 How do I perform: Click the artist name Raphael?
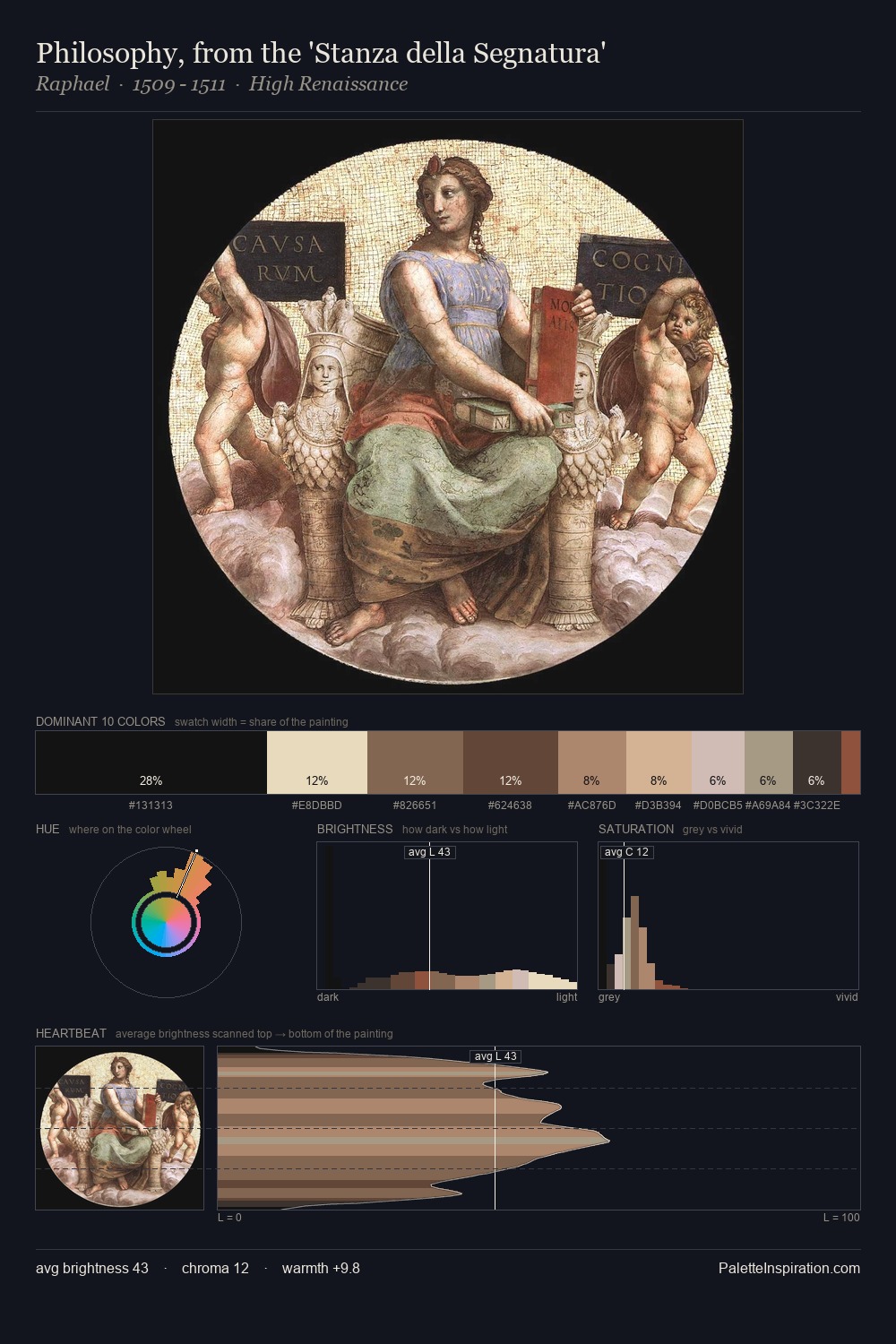click(x=73, y=84)
